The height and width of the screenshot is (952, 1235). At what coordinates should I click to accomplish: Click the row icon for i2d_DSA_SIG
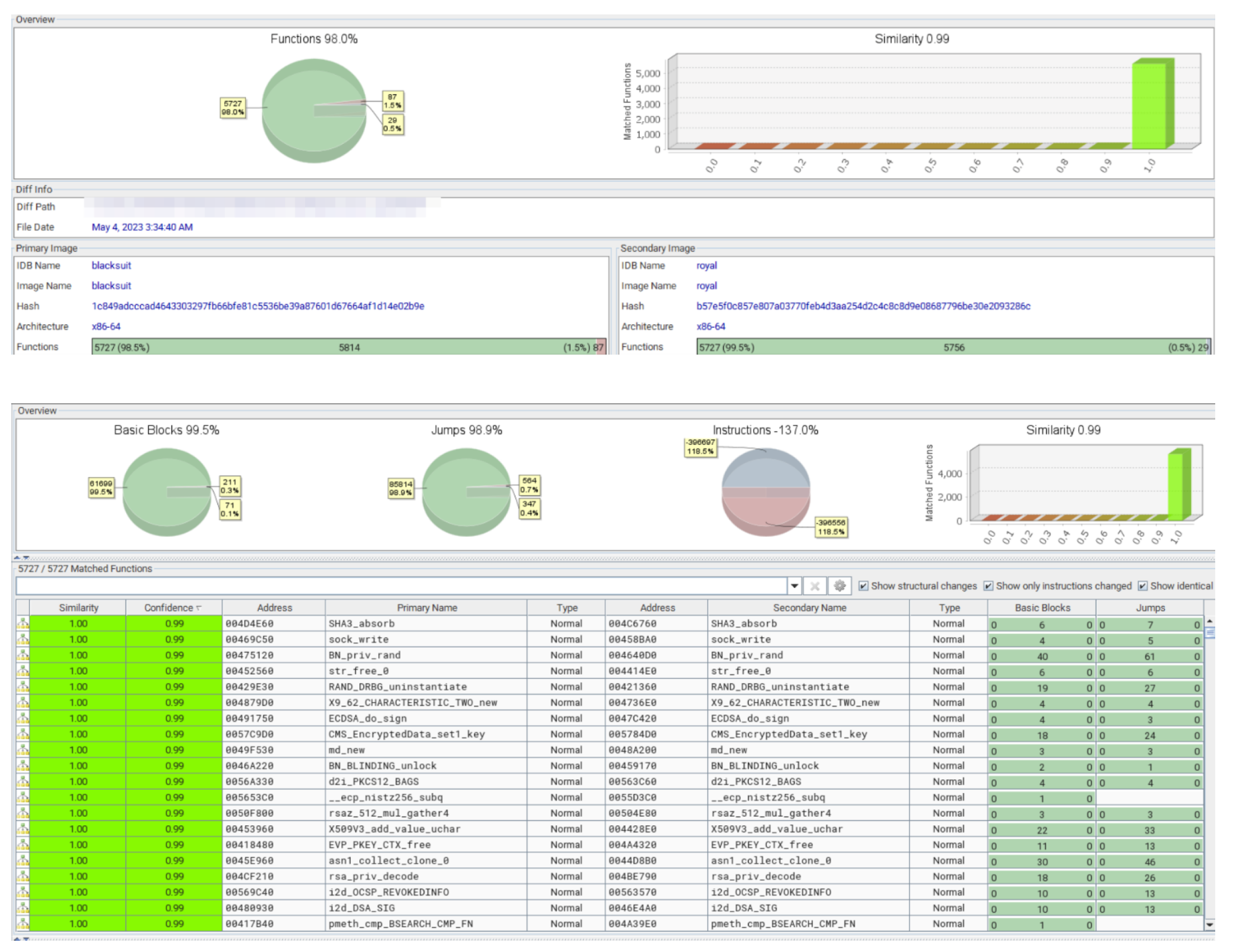[22, 908]
